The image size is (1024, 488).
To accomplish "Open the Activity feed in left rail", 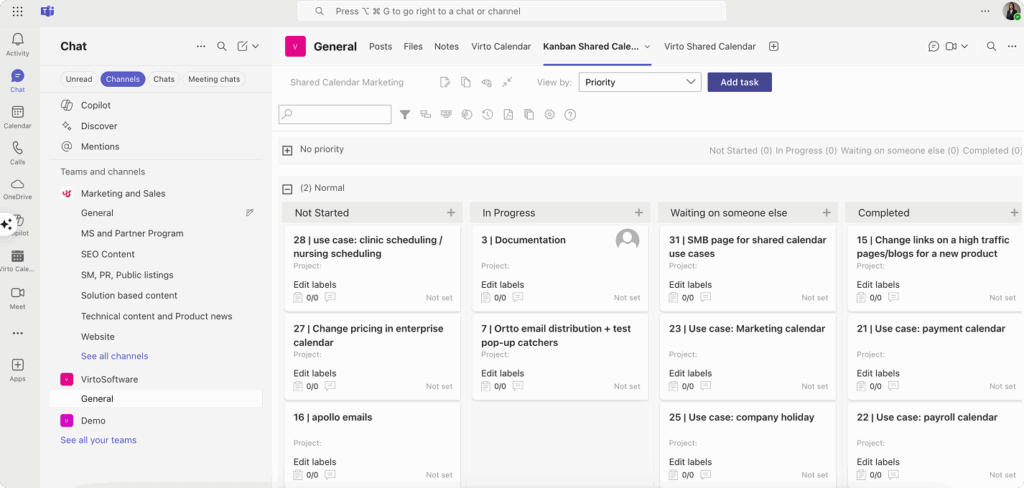I will (18, 44).
